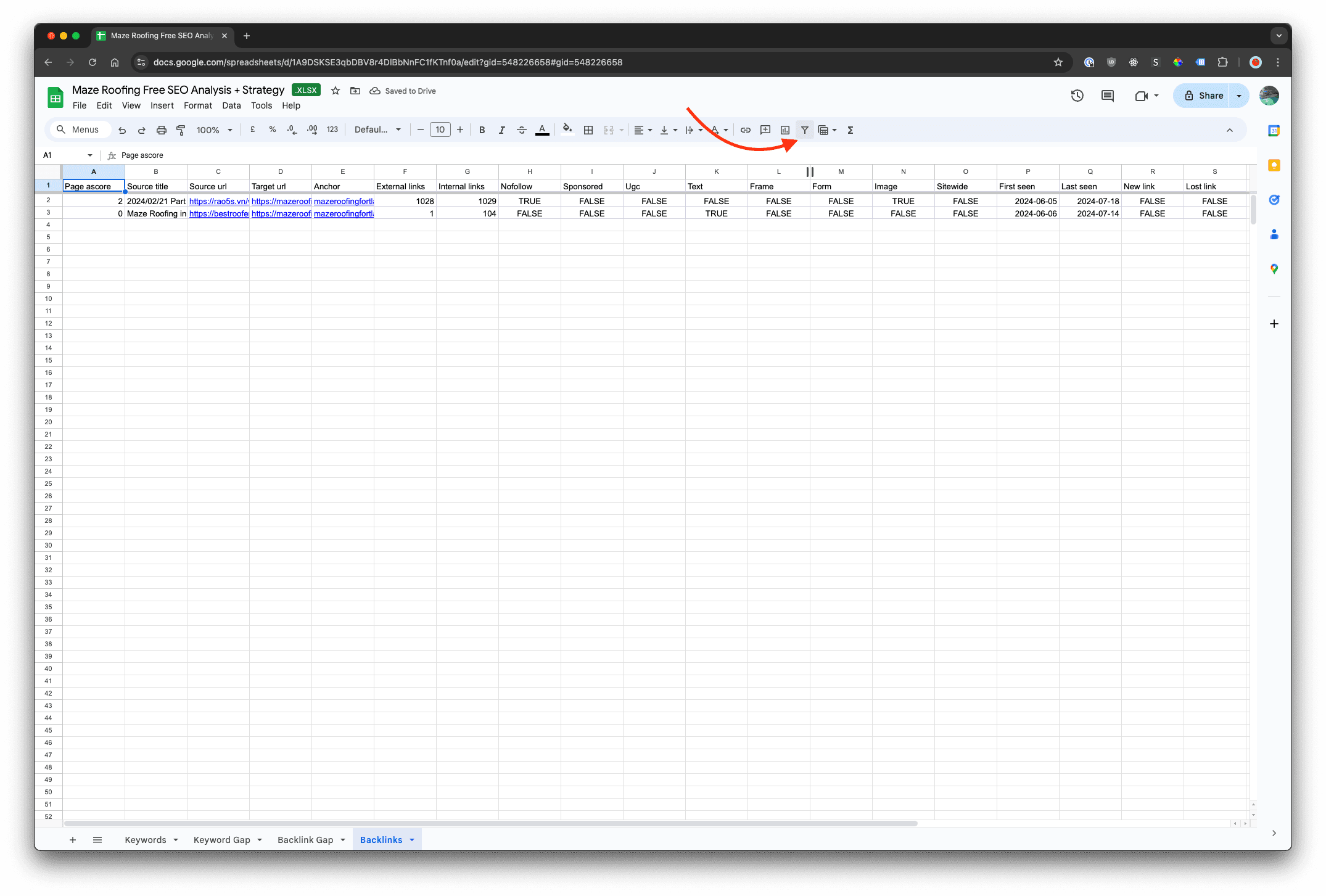Switch to the Backlink Gap sheet tab
Image resolution: width=1326 pixels, height=896 pixels.
pos(305,840)
